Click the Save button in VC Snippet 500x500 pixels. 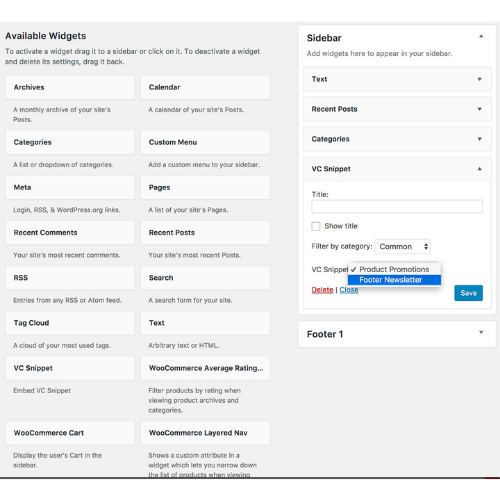click(468, 293)
